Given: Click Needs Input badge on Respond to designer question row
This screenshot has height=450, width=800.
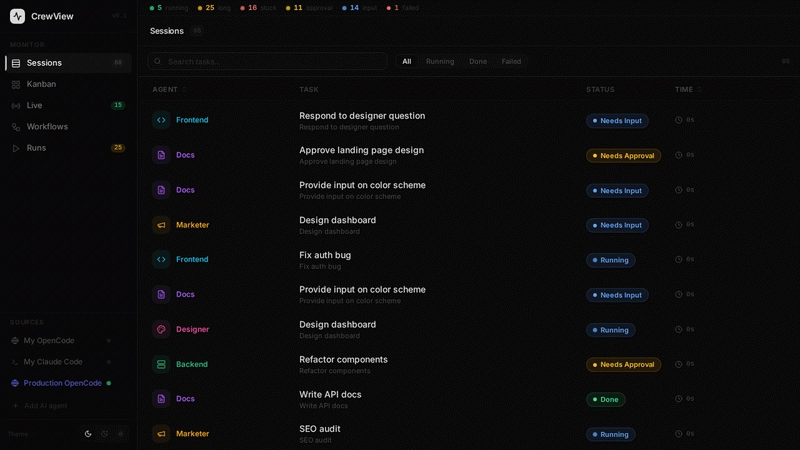Looking at the screenshot, I should [617, 121].
